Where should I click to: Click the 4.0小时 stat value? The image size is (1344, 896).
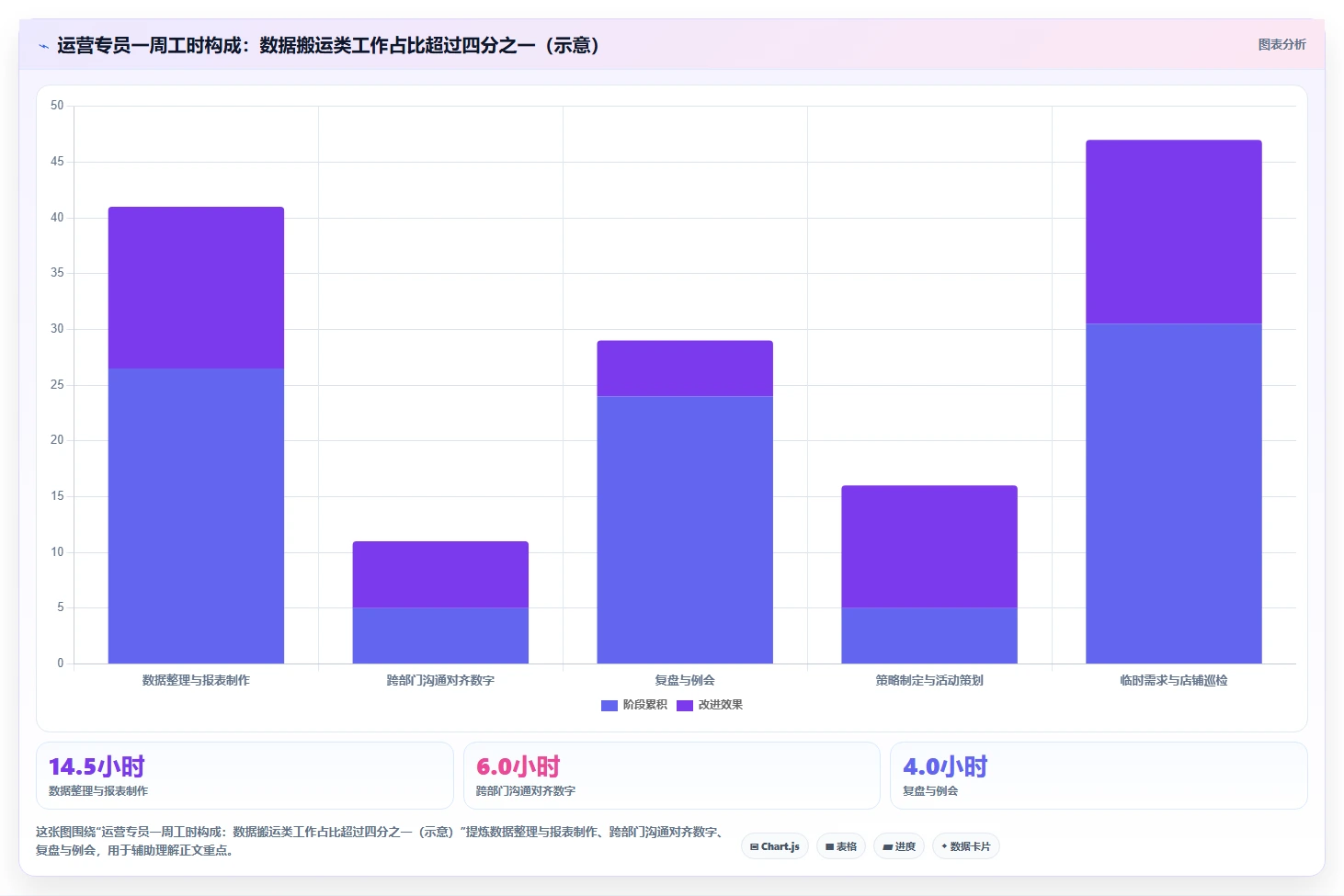(x=945, y=766)
